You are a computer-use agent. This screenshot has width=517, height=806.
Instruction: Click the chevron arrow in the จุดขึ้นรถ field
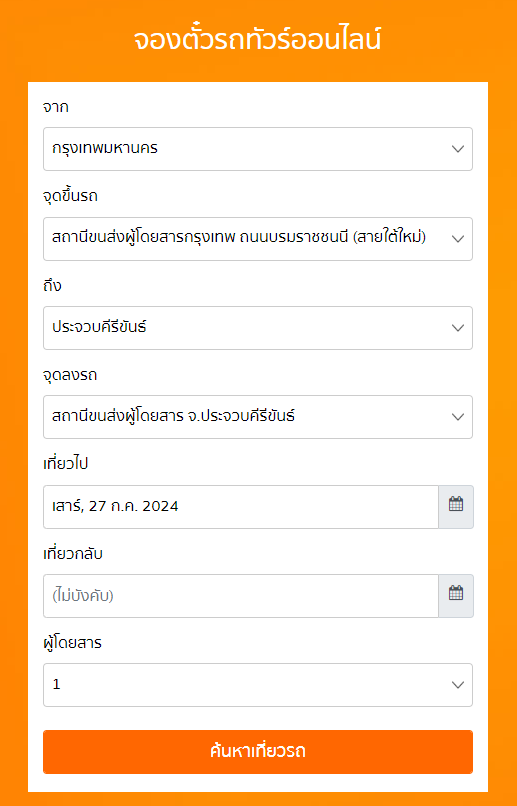tap(457, 239)
